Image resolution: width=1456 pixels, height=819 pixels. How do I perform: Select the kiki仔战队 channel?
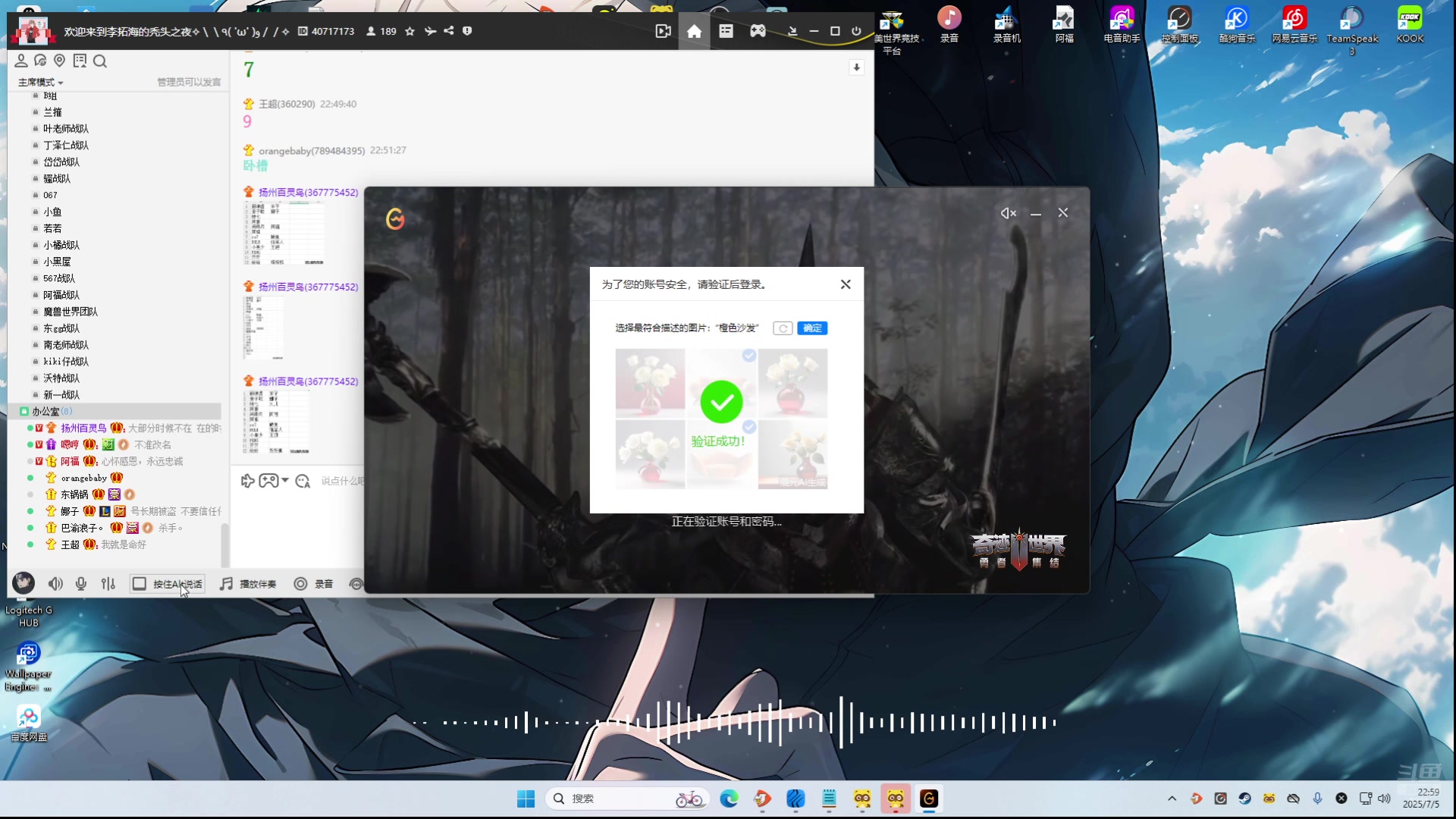[x=66, y=362]
